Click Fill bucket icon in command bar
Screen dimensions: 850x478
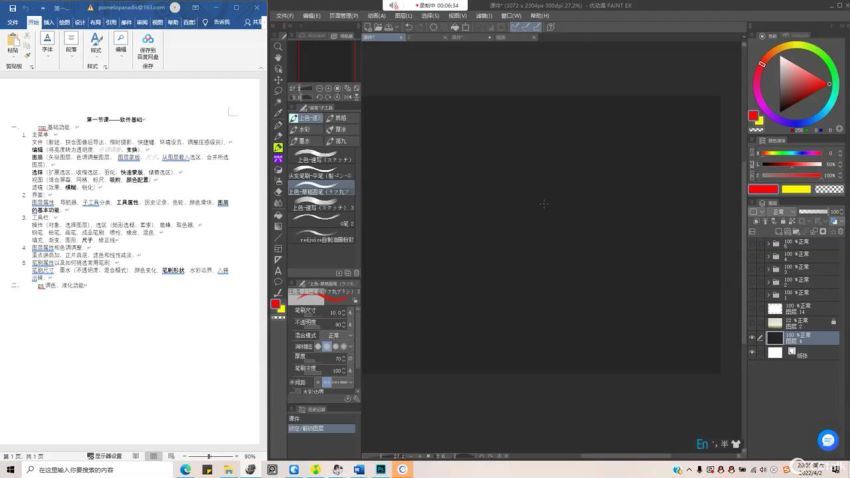tap(455, 27)
